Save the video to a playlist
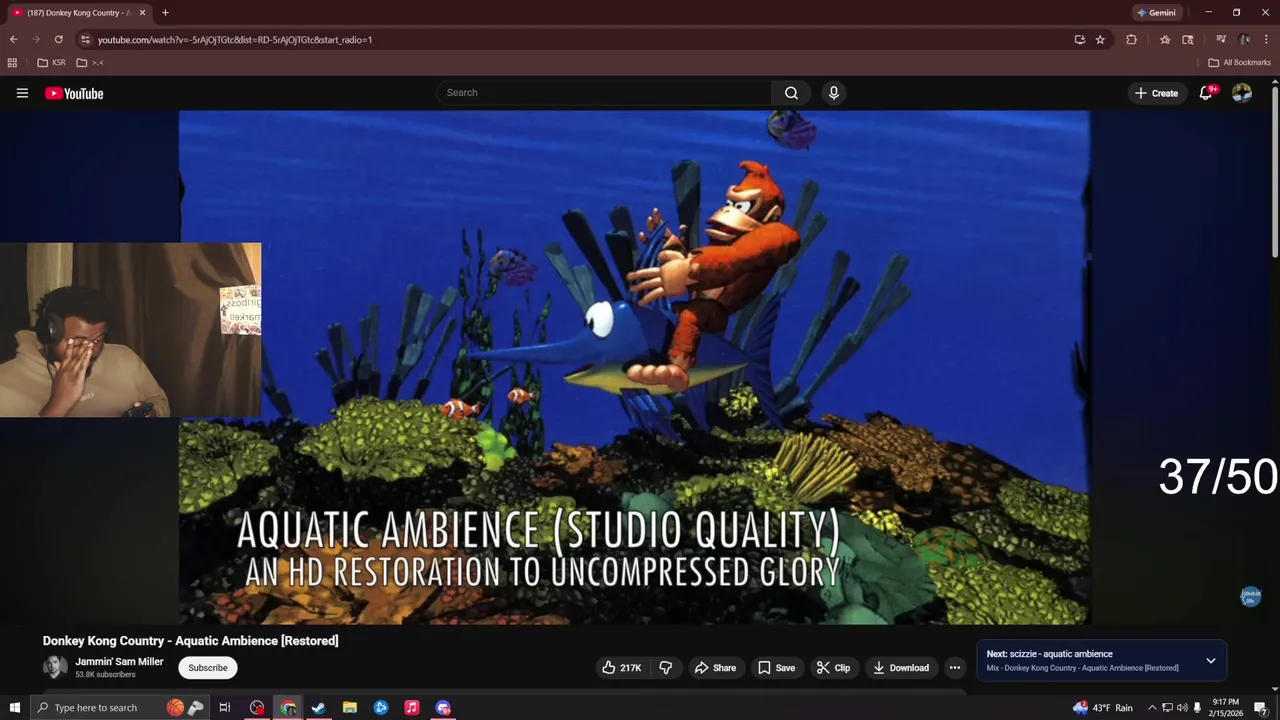The width and height of the screenshot is (1280, 720). (776, 668)
